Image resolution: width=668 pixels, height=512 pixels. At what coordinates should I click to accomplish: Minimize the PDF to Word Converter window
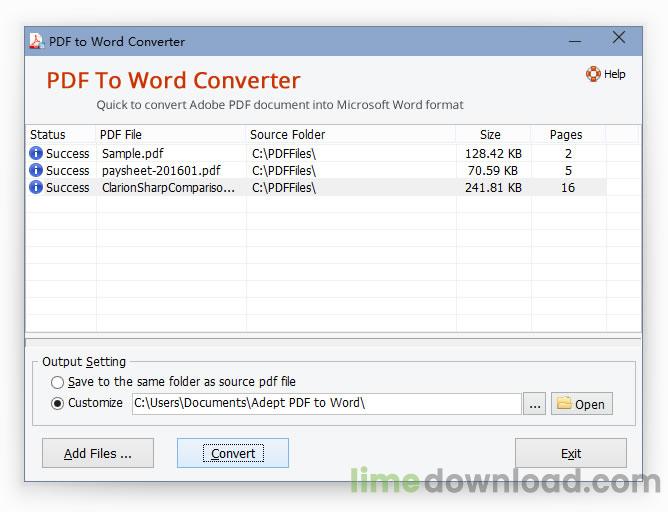point(575,40)
